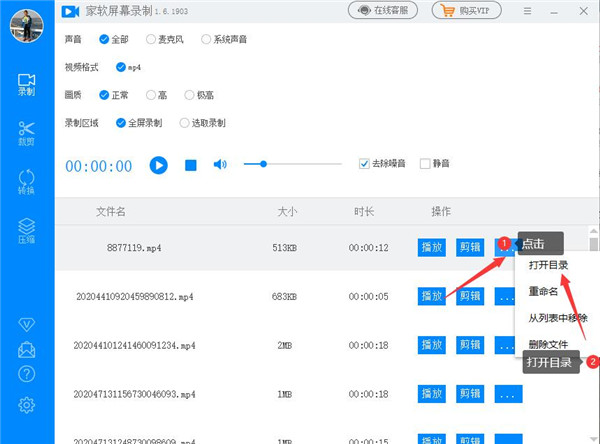Click the 在线客服 online support button
Screen dimensions: 600x444
[x=383, y=10]
